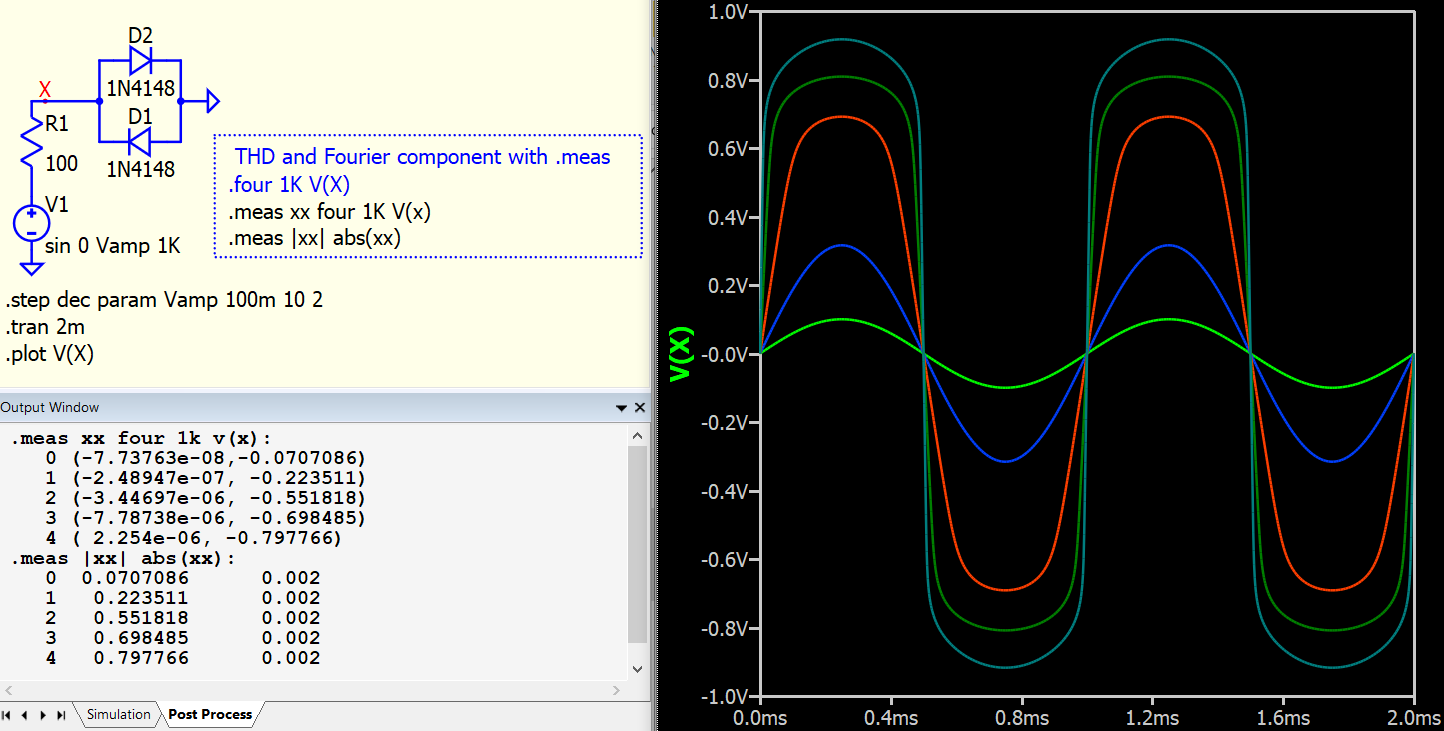Image resolution: width=1444 pixels, height=731 pixels.
Task: Select the '.four 1K V(X)' line
Action: (x=290, y=185)
